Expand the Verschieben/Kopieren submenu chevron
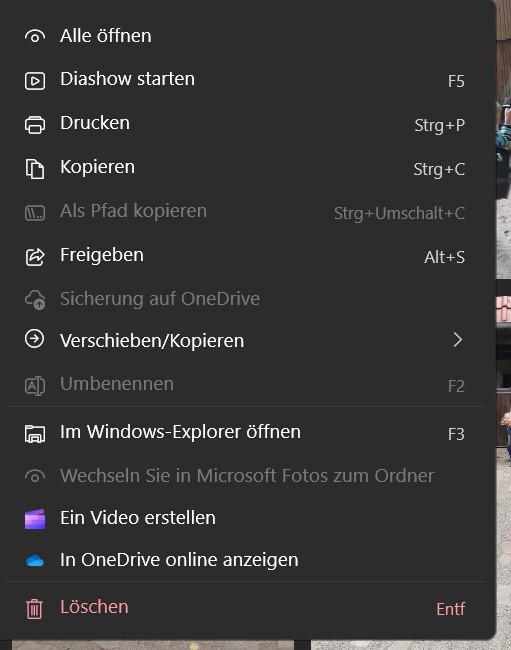511x650 pixels. (x=458, y=340)
